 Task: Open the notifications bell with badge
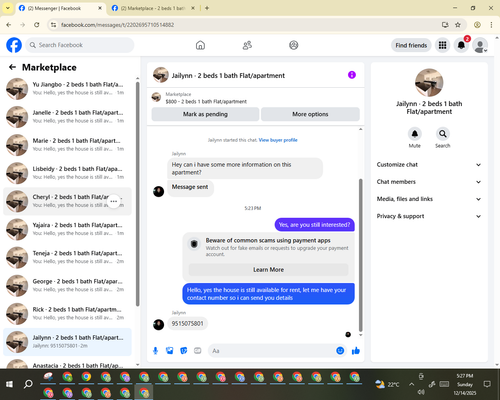(x=461, y=45)
